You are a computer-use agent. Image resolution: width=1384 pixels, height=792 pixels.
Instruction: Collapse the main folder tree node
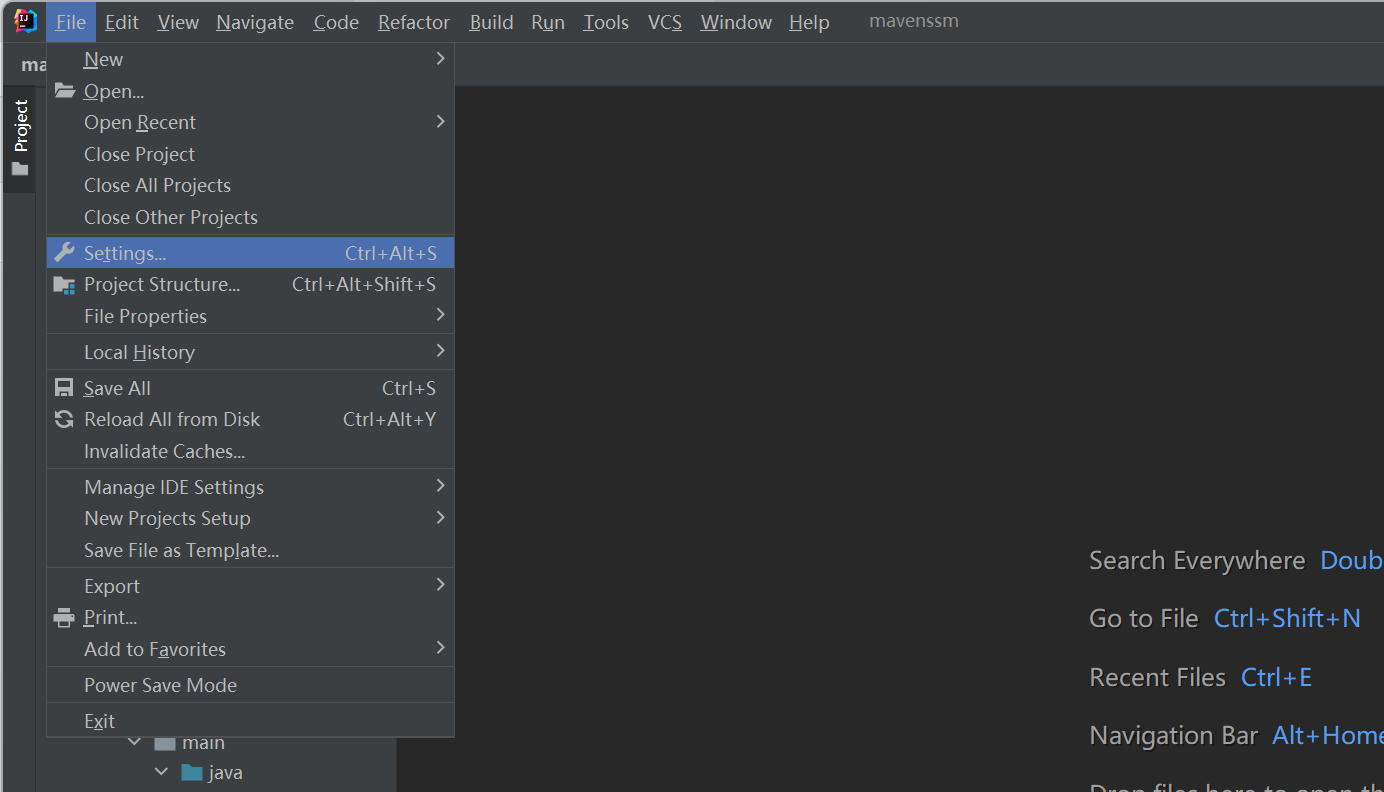tap(135, 743)
